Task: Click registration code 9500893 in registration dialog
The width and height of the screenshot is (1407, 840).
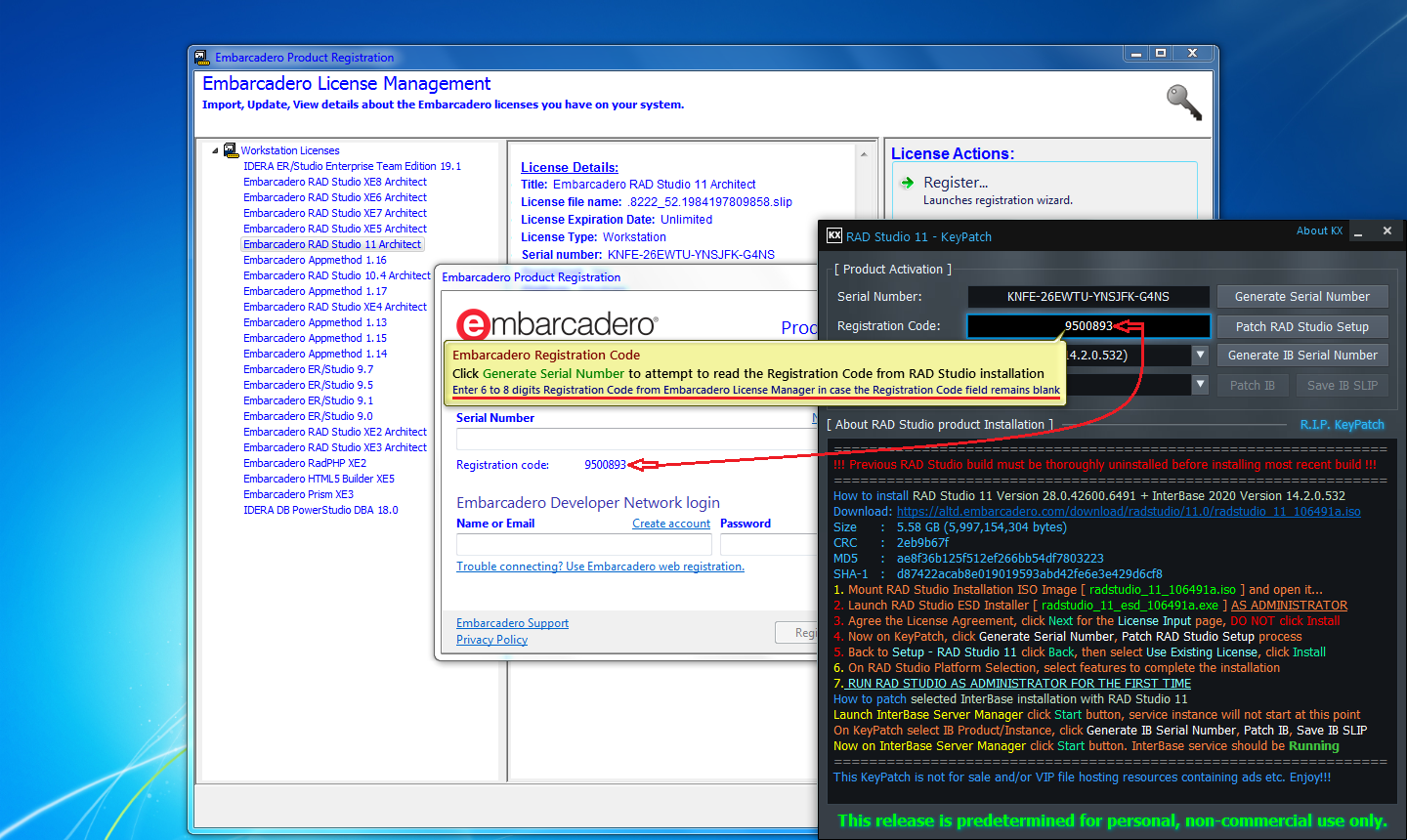Action: [x=605, y=465]
